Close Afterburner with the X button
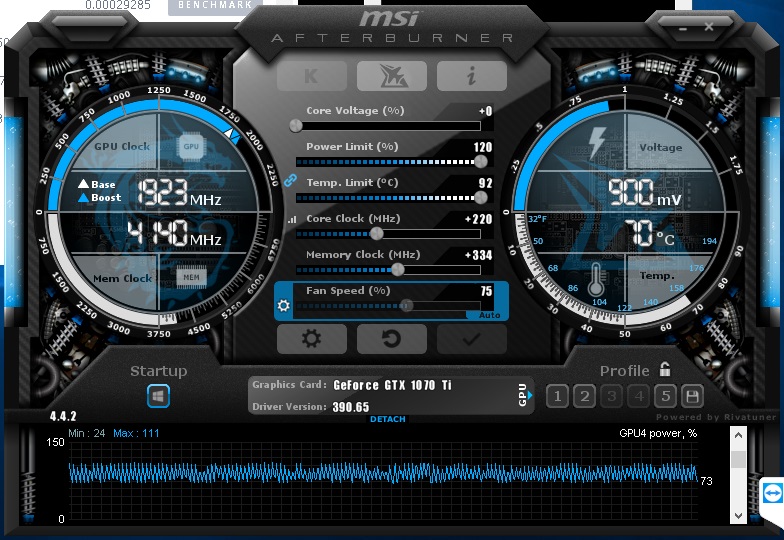 click(x=708, y=27)
